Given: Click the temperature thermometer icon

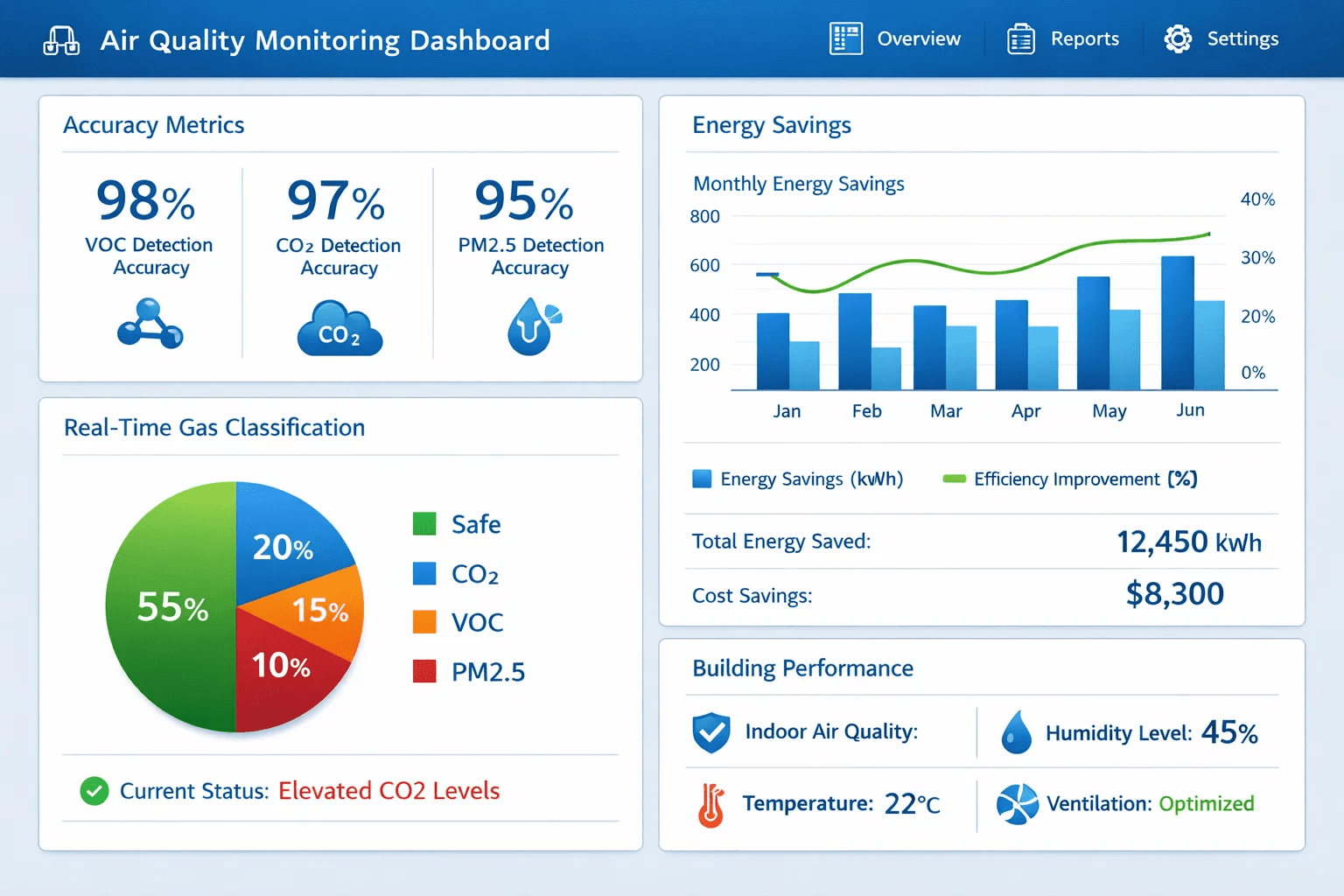Looking at the screenshot, I should 711,805.
